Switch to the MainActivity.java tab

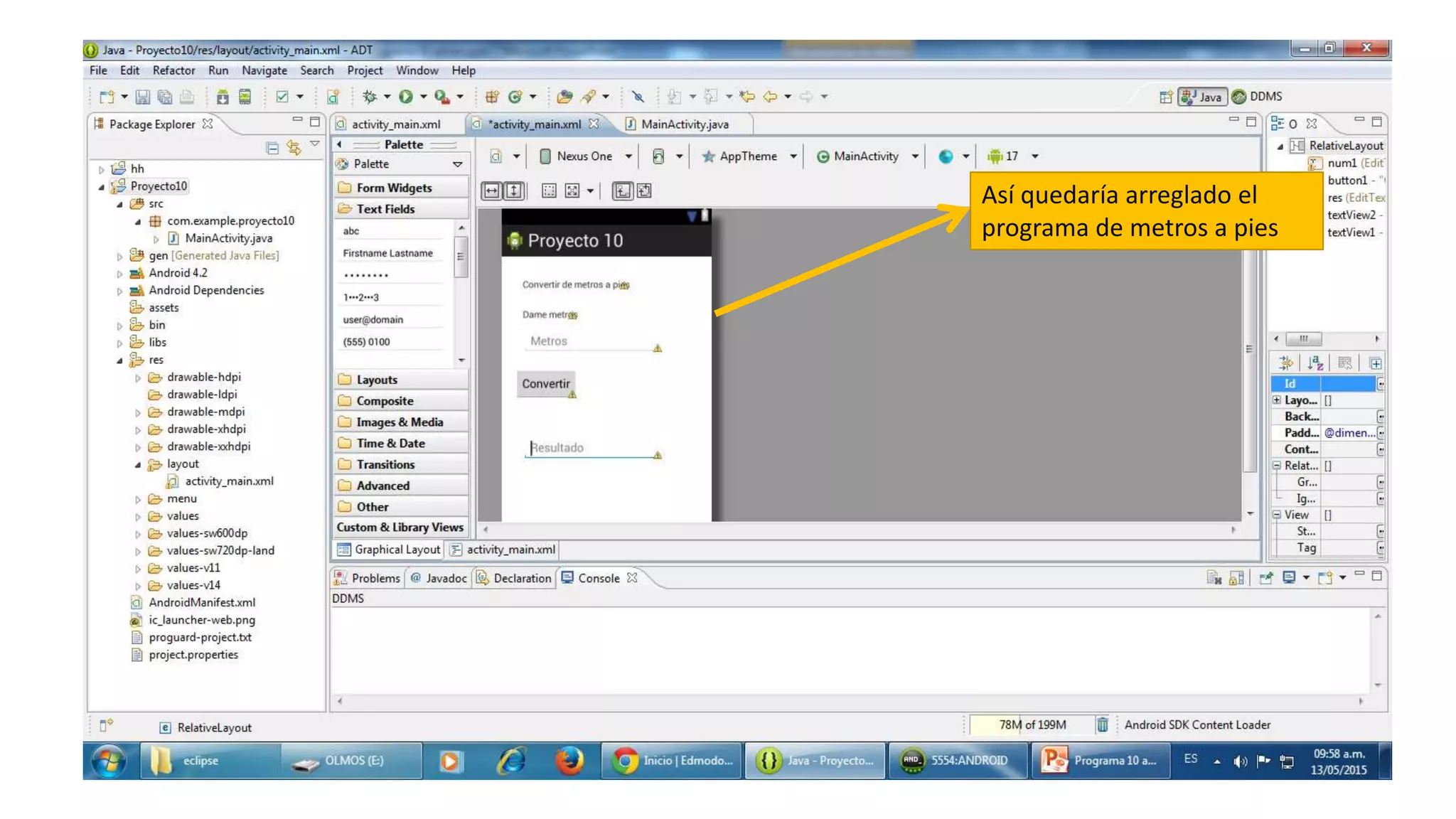pyautogui.click(x=684, y=124)
